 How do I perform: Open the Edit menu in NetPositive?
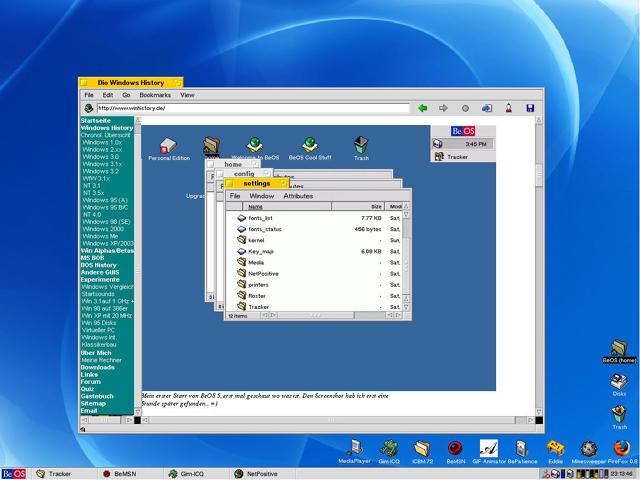click(x=107, y=95)
